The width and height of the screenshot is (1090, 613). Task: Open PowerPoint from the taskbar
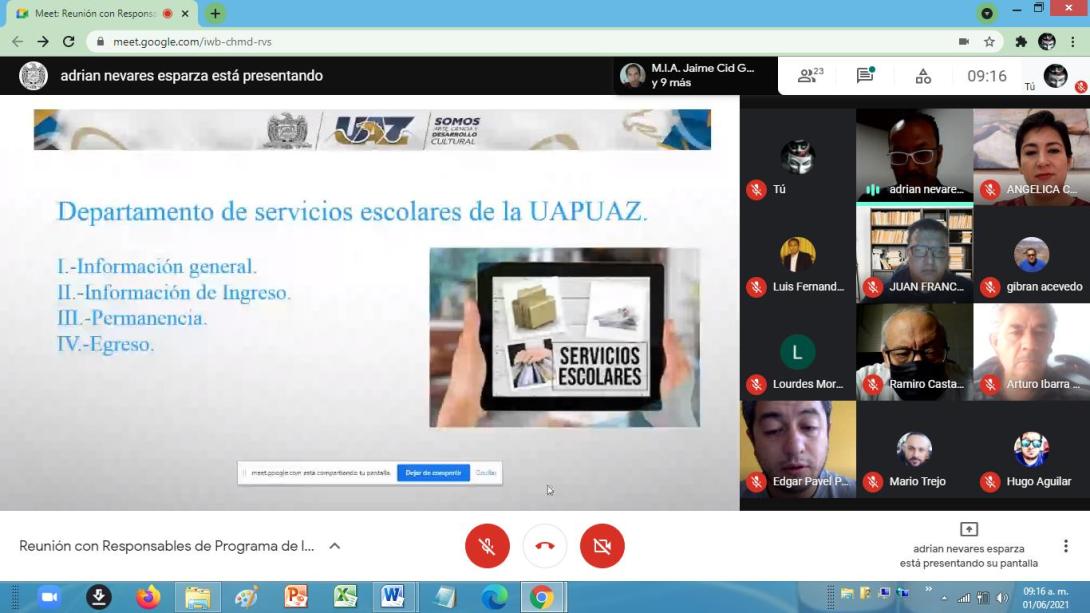tap(296, 597)
